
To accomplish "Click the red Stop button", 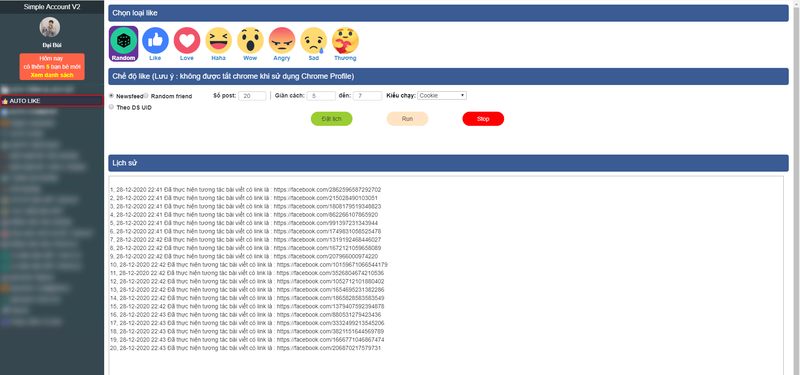I will [x=483, y=119].
